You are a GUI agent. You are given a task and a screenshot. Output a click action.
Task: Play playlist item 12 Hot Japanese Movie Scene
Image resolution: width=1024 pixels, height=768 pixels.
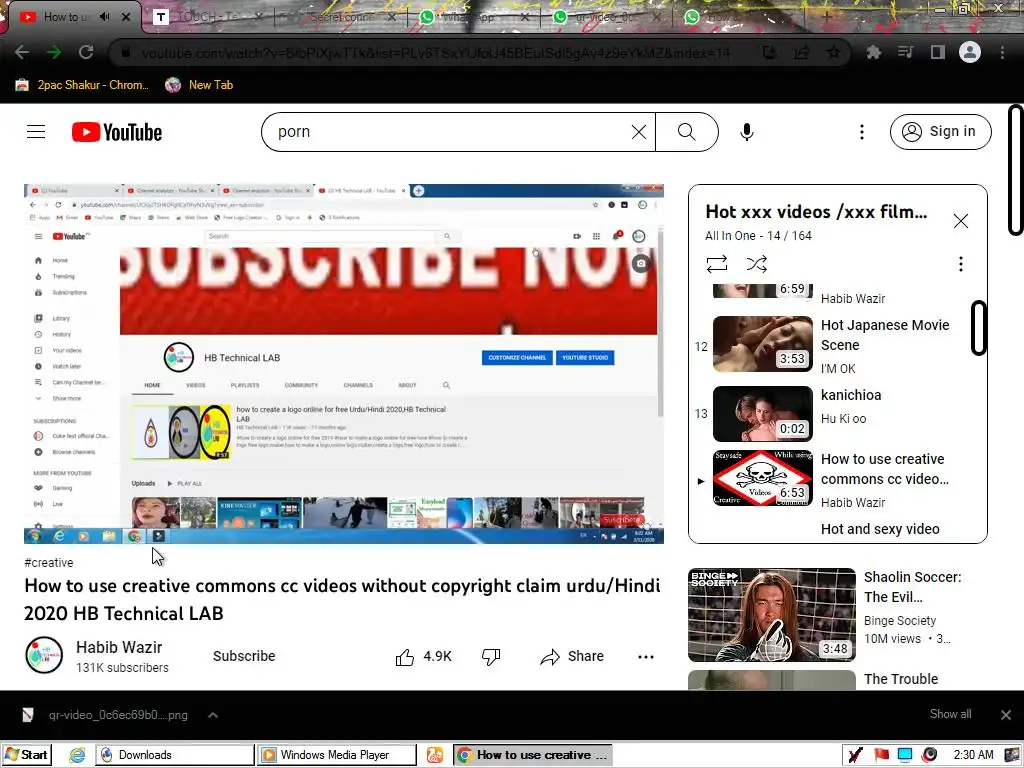834,345
